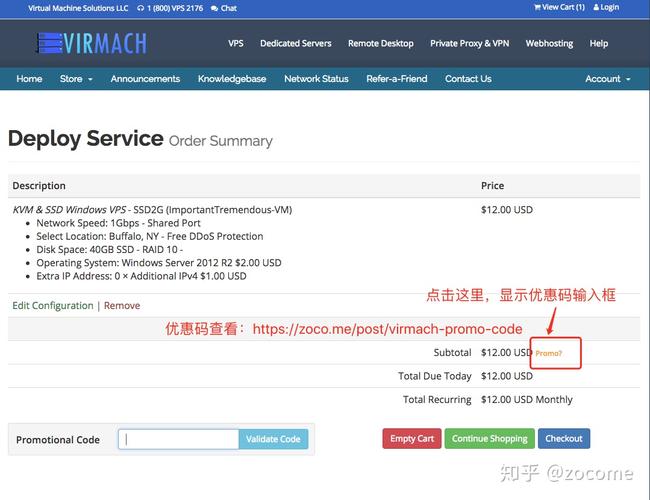This screenshot has width=650, height=500.
Task: Click the Empty Cart button
Action: click(x=412, y=439)
